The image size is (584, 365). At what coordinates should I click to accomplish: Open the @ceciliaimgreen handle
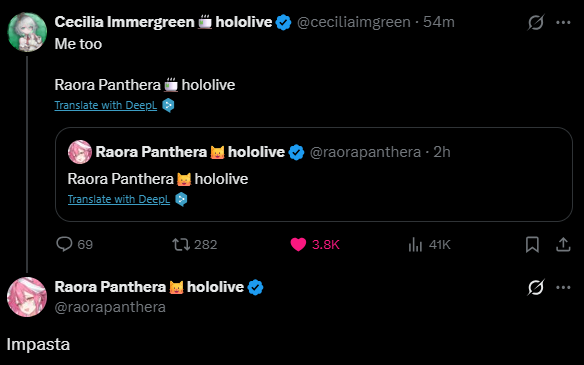point(353,22)
